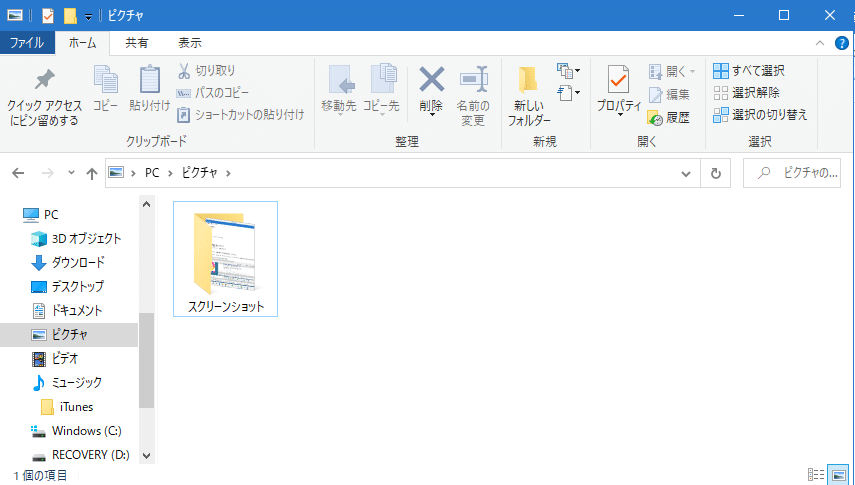The width and height of the screenshot is (855, 485).
Task: Click PC in the address bar
Action: [x=152, y=173]
